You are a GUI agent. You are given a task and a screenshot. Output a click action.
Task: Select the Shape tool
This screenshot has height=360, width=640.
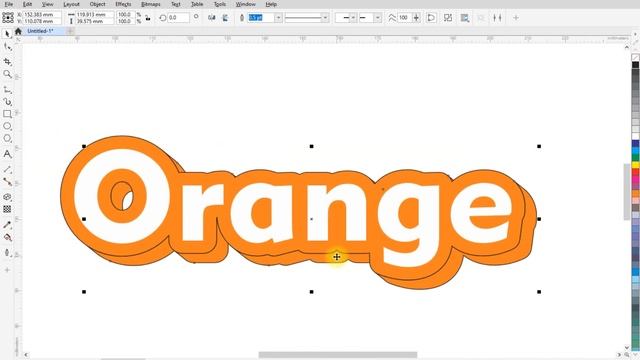[x=7, y=47]
